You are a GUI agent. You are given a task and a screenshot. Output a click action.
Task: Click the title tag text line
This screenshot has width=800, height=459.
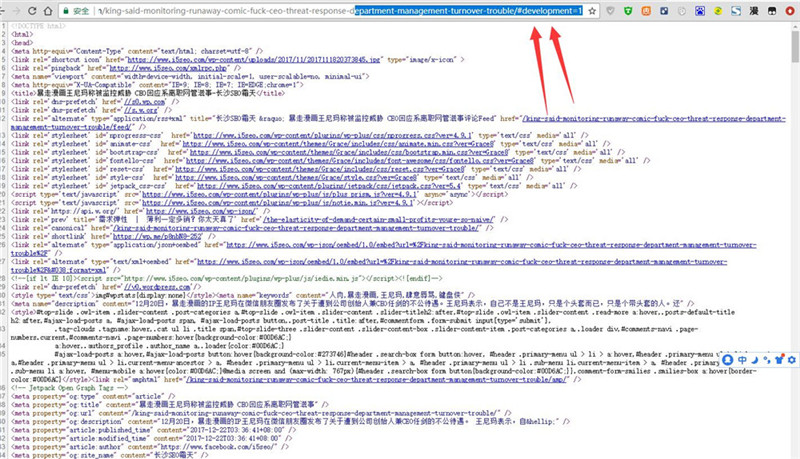[x=148, y=93]
